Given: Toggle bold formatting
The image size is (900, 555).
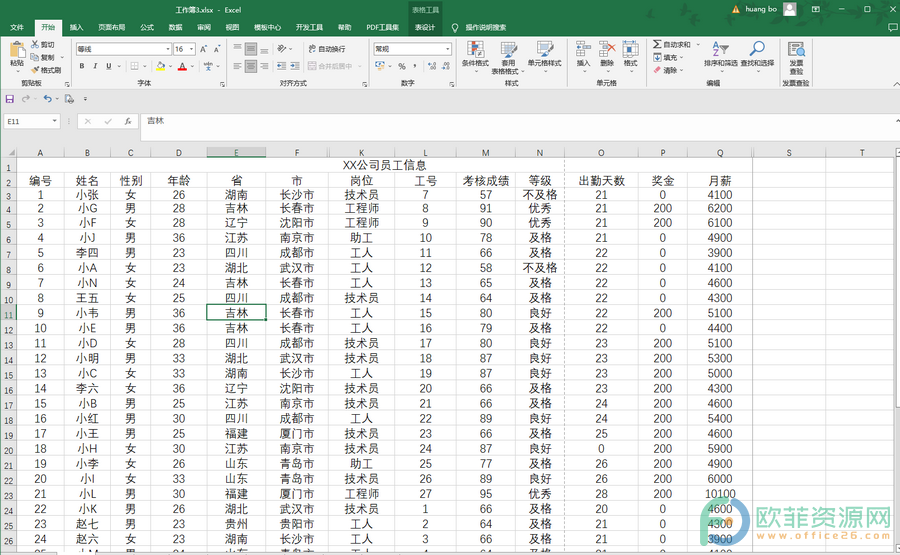Looking at the screenshot, I should pos(82,66).
